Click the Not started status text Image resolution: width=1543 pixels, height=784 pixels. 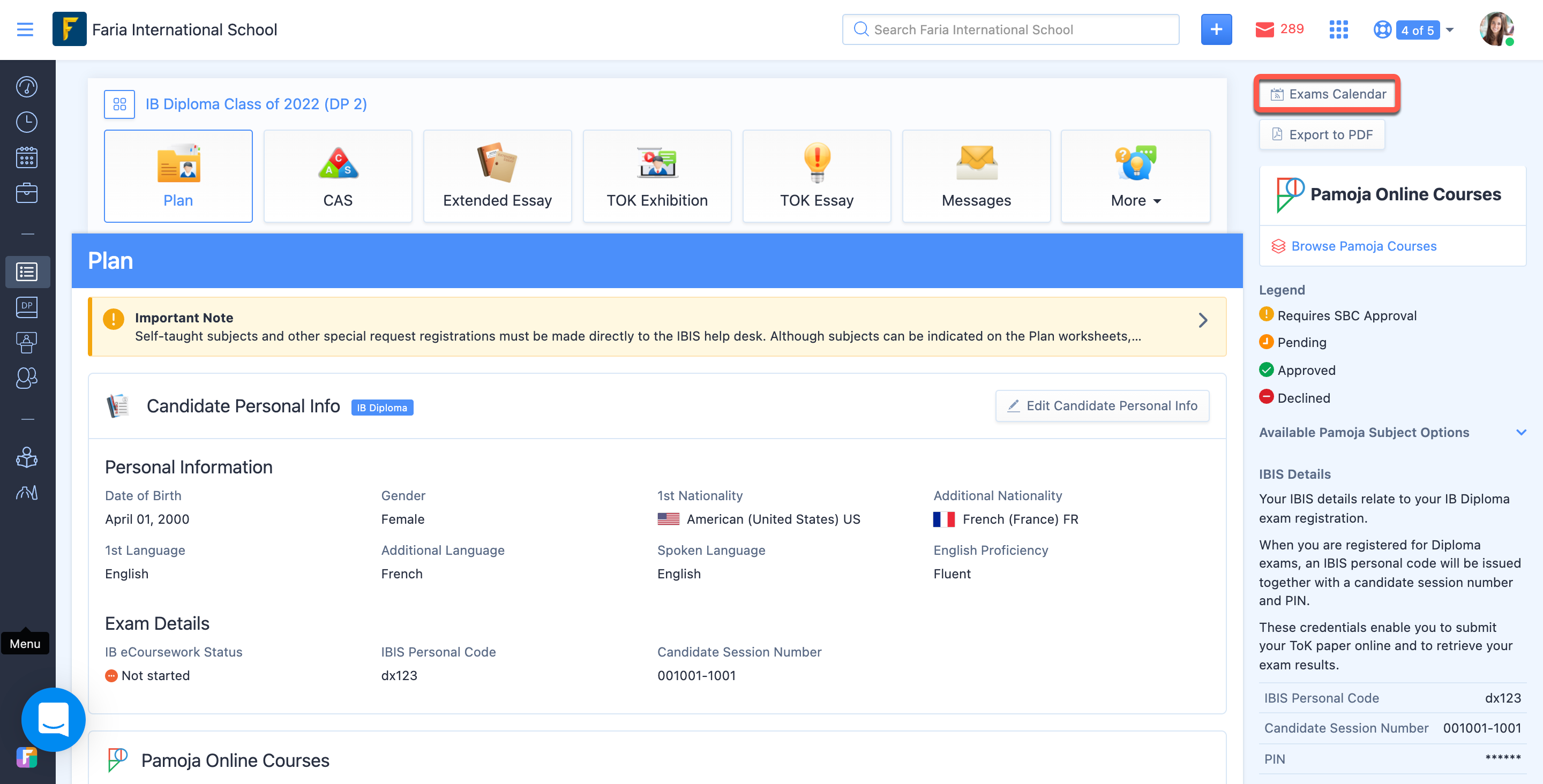tap(155, 676)
